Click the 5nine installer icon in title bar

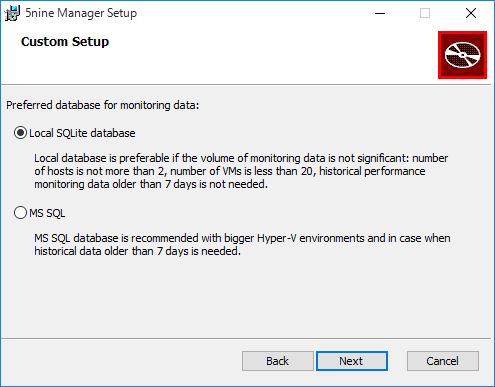pos(12,13)
